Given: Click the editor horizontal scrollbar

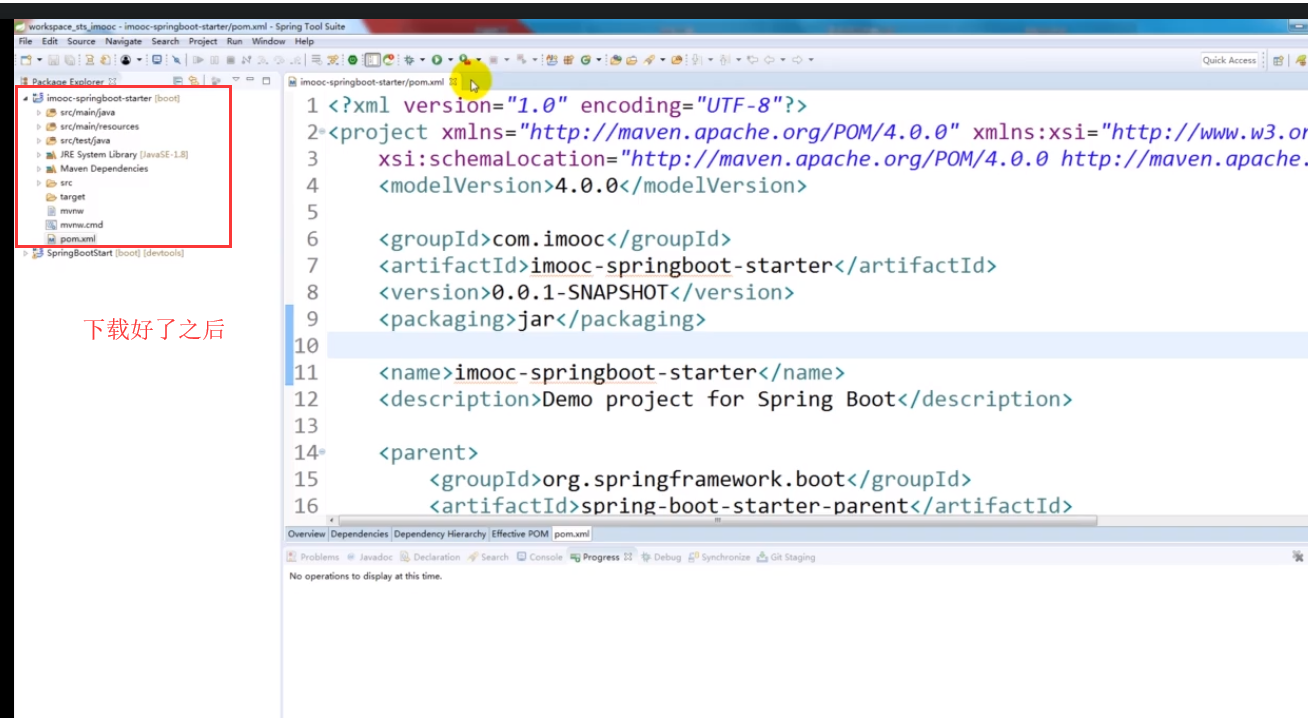Looking at the screenshot, I should click(x=716, y=520).
